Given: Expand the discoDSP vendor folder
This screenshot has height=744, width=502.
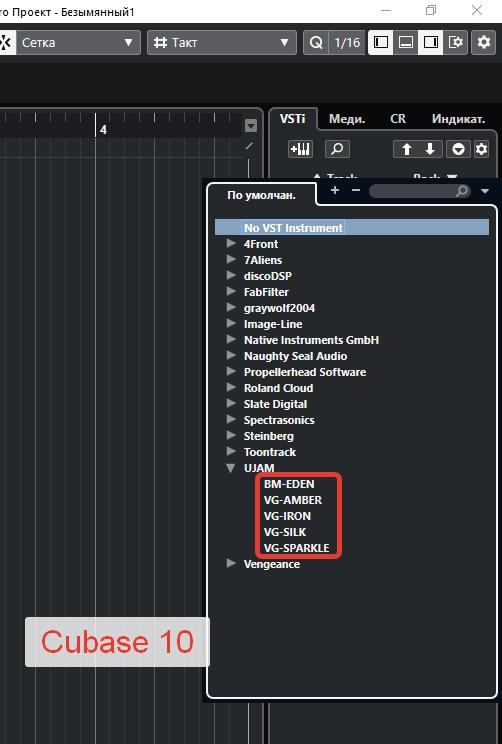Looking at the screenshot, I should pos(231,276).
